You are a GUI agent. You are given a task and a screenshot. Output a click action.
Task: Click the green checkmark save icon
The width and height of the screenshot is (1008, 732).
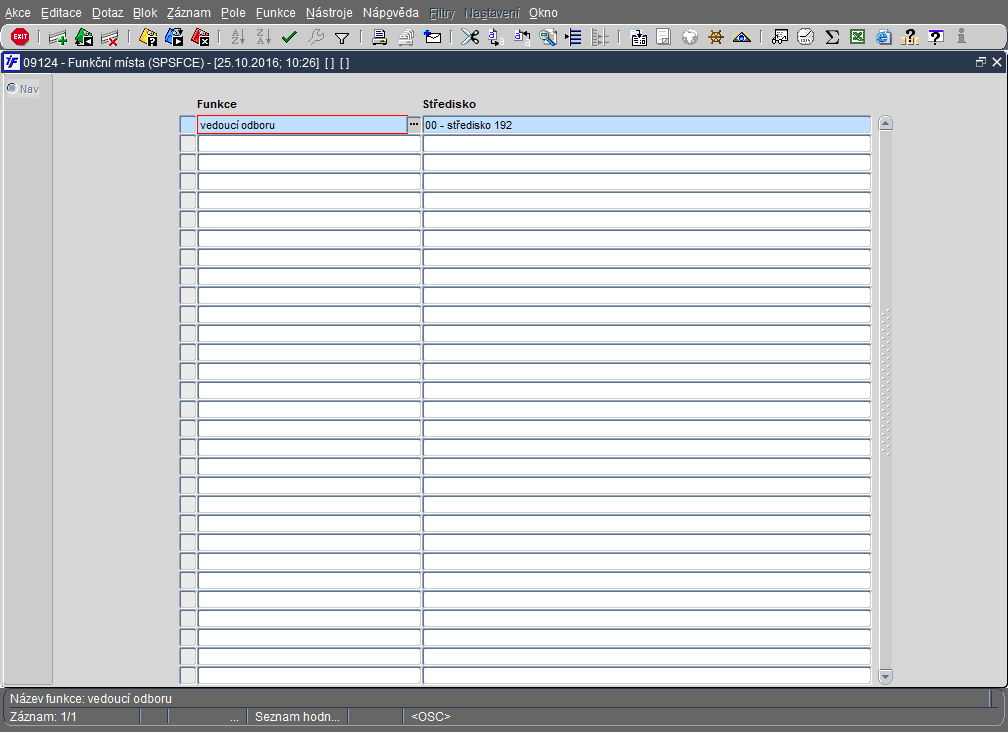289,37
